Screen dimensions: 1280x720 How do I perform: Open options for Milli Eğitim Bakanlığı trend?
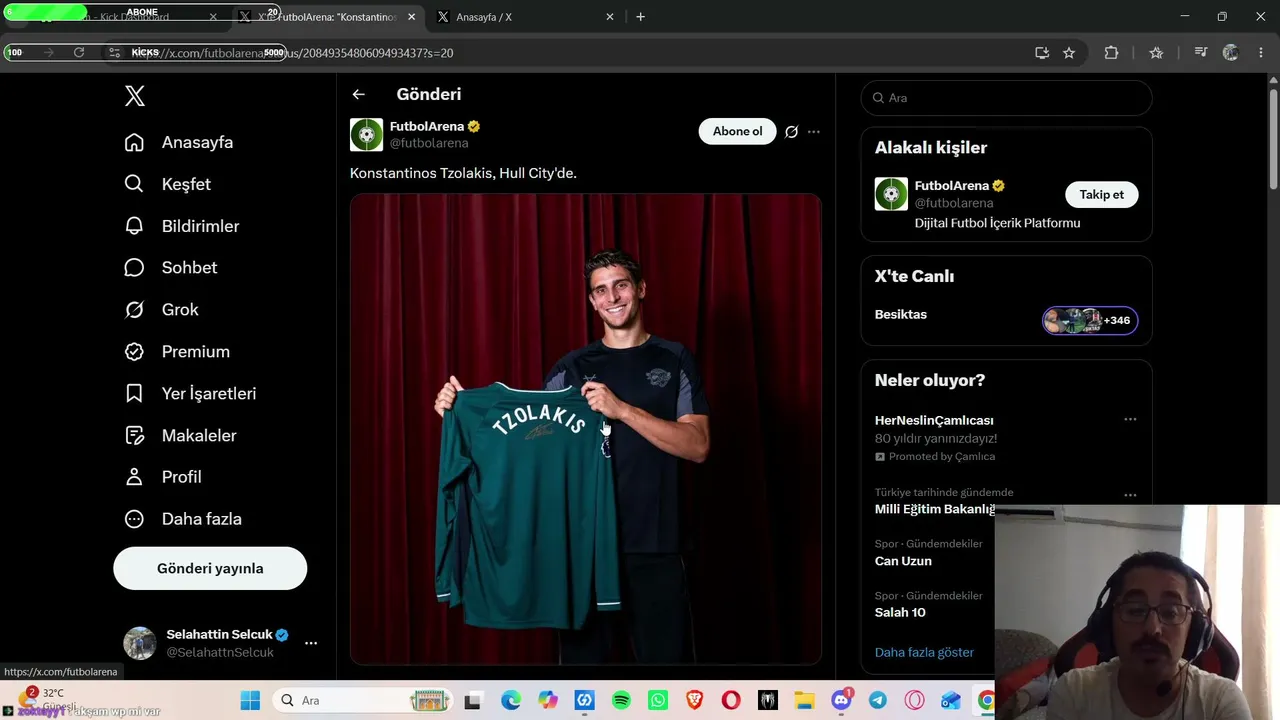1130,495
